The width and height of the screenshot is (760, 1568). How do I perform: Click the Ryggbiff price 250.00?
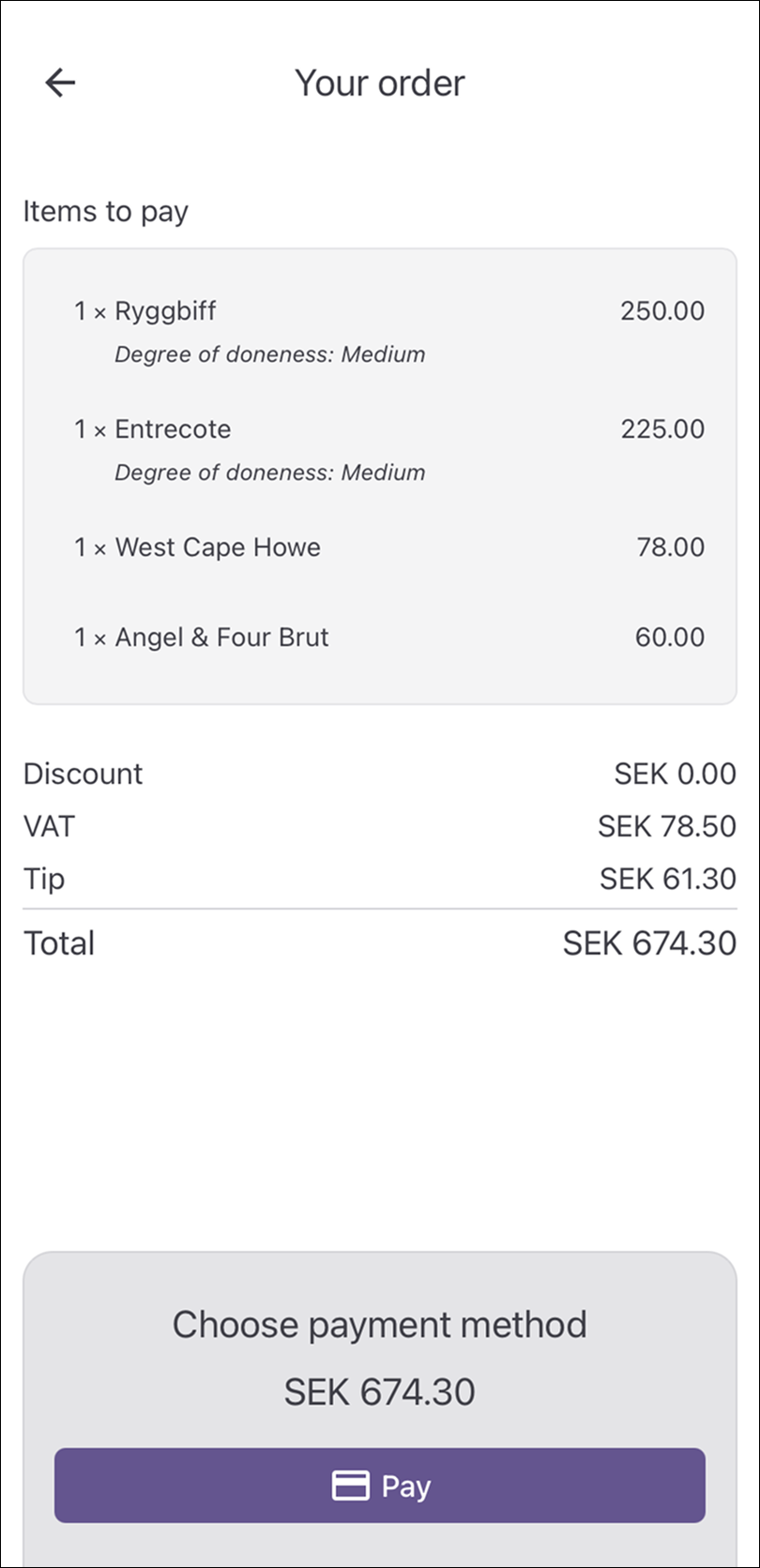(x=661, y=311)
